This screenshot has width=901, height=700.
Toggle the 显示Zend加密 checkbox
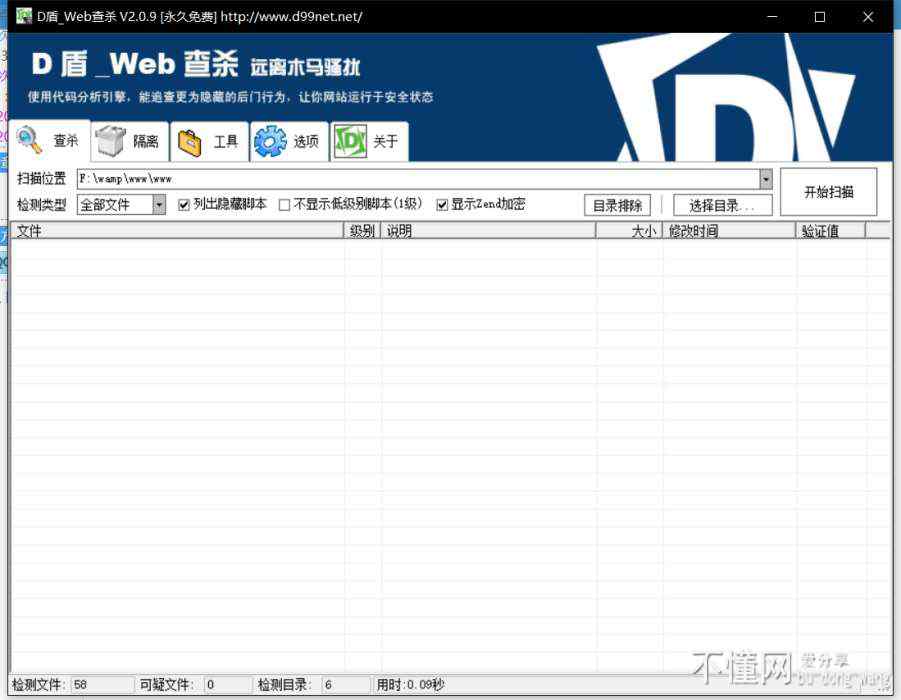click(x=442, y=205)
